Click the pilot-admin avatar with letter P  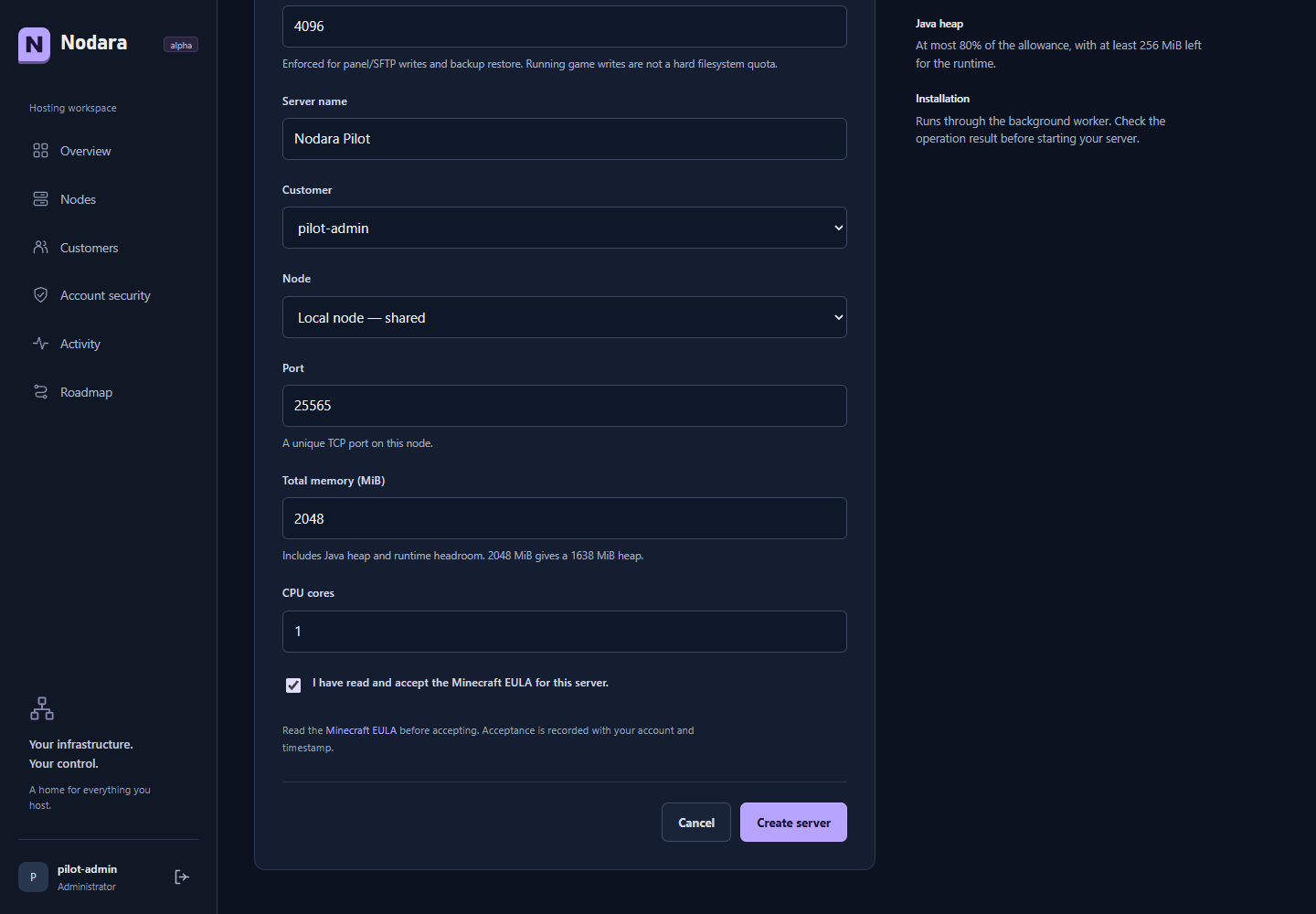coord(33,877)
